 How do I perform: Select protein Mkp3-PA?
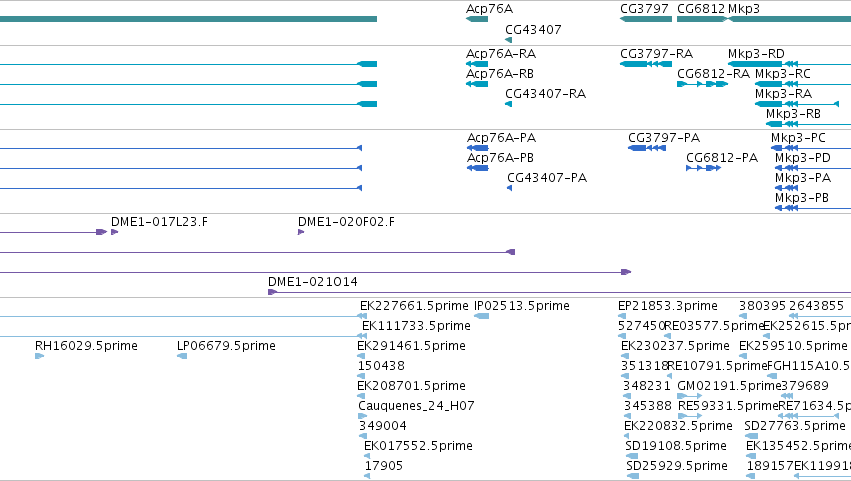tap(803, 178)
